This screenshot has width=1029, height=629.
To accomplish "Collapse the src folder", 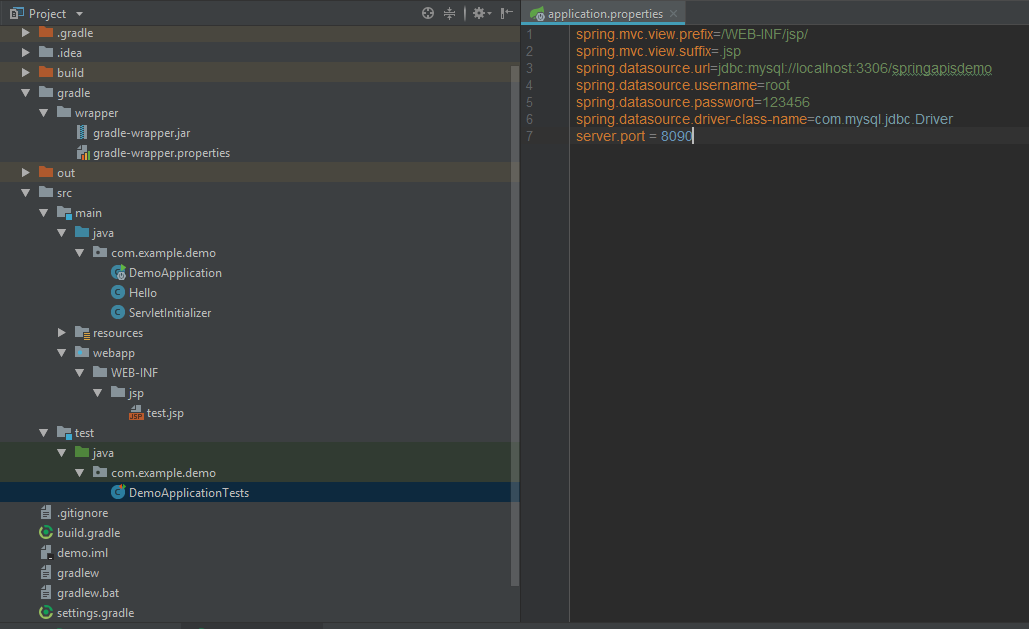I will pyautogui.click(x=26, y=193).
